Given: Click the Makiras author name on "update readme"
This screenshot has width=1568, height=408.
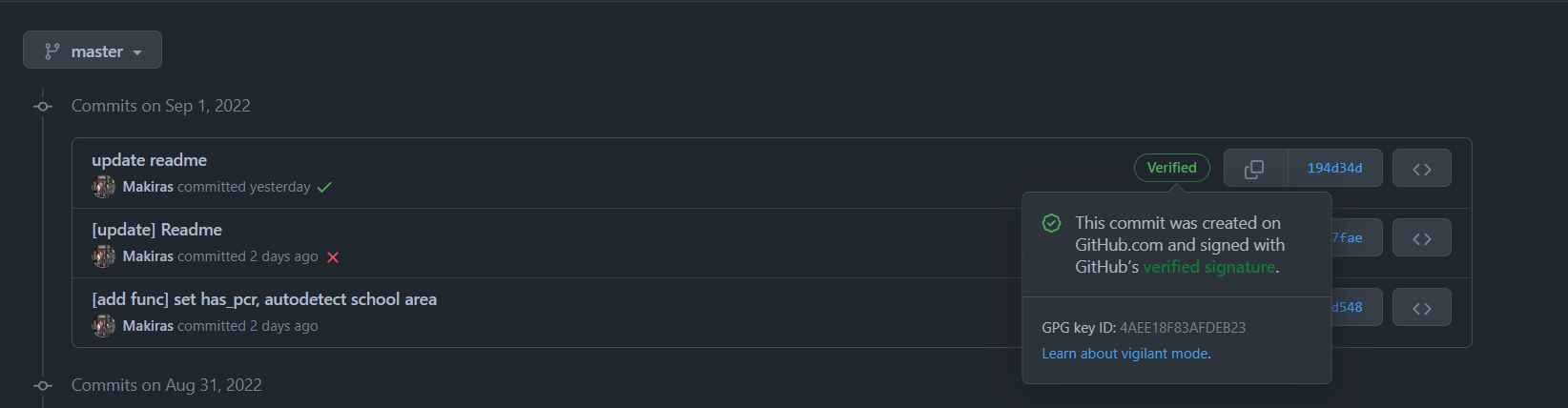Looking at the screenshot, I should (x=148, y=187).
